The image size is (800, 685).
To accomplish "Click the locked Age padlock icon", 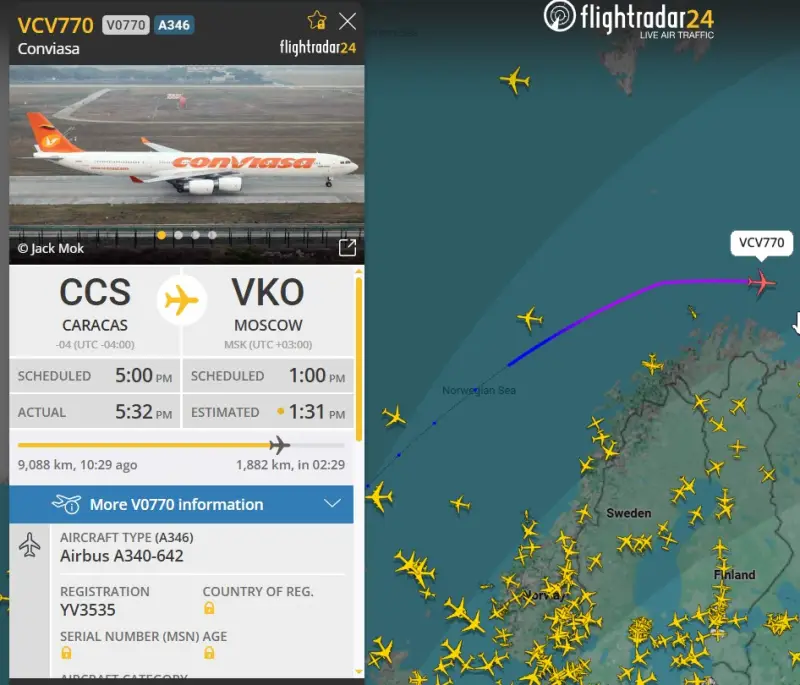I will 209,653.
